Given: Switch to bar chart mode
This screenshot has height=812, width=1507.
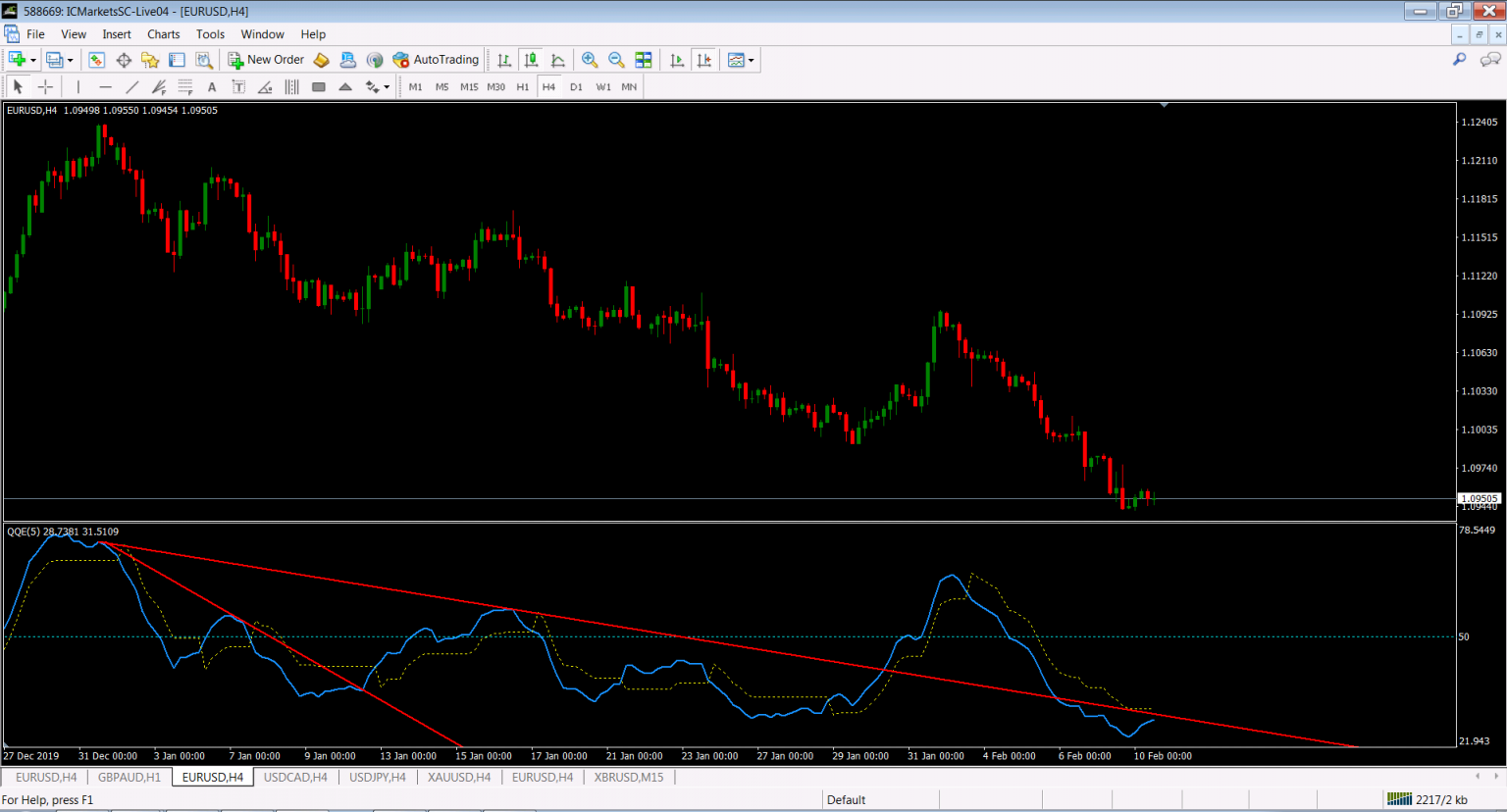Looking at the screenshot, I should [x=504, y=60].
